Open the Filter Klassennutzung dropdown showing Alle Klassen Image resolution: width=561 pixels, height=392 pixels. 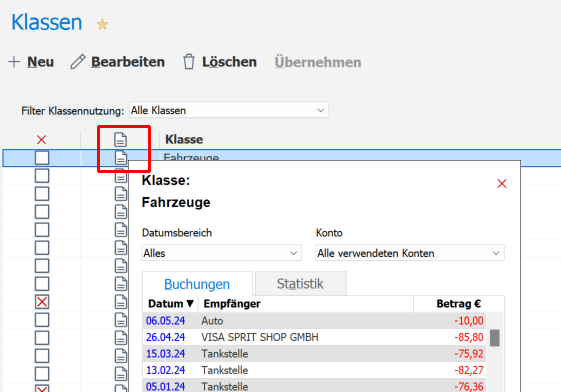click(x=229, y=110)
